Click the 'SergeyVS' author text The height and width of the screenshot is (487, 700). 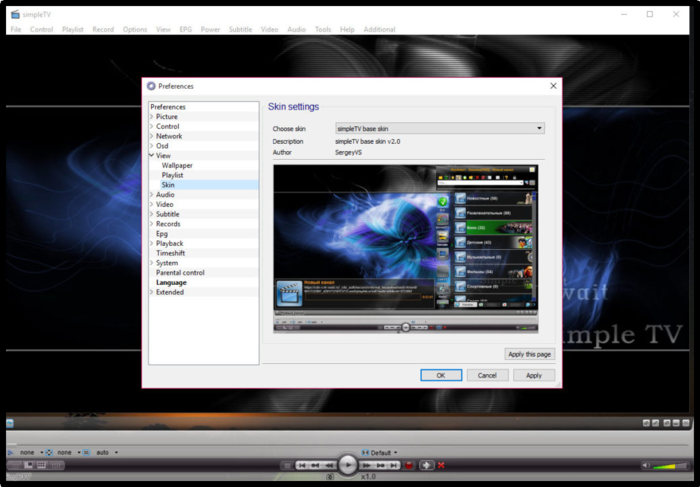[x=349, y=152]
